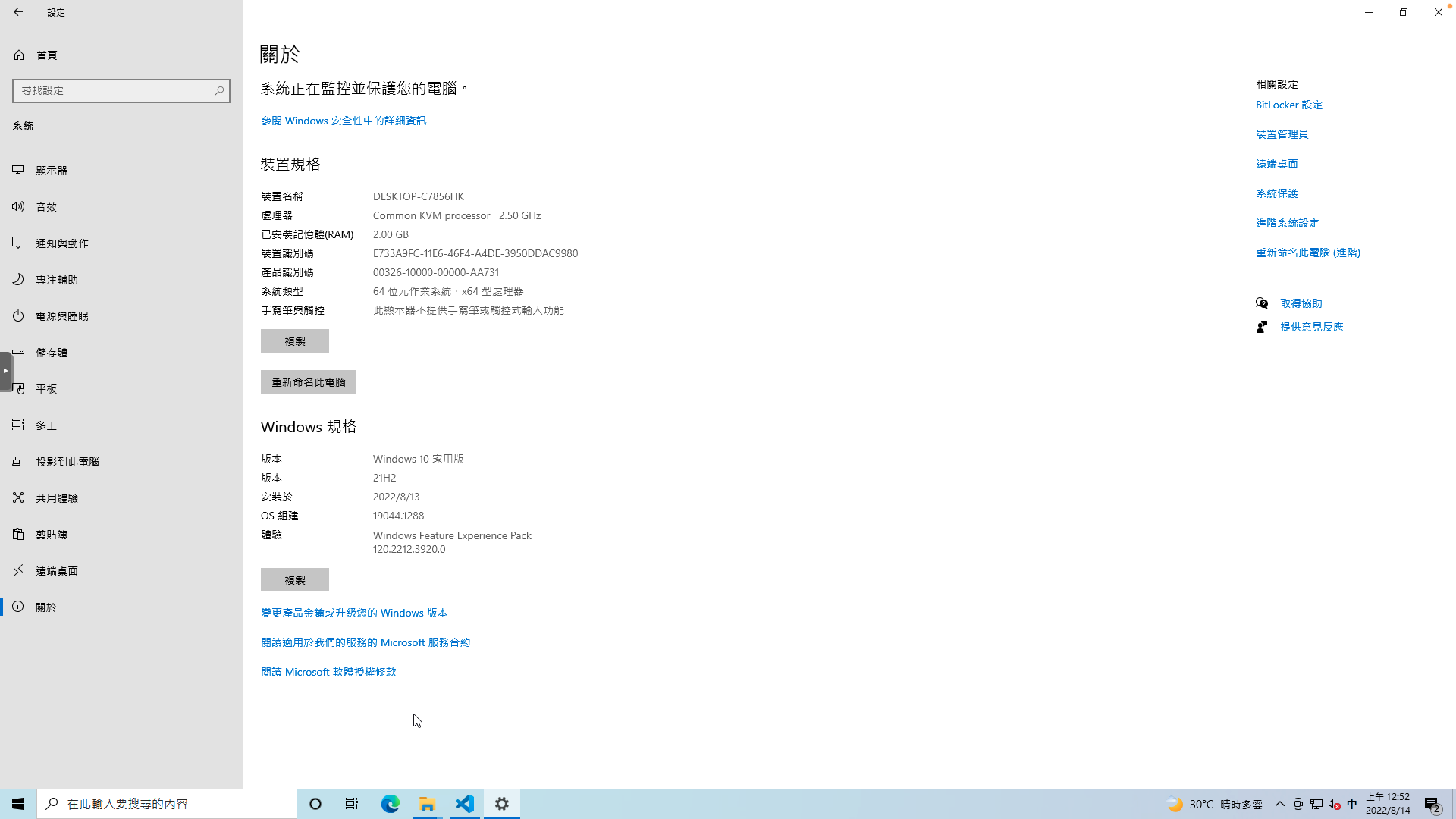Open 剪貼簿 clipboard settings
The height and width of the screenshot is (819, 1456).
[x=121, y=535]
